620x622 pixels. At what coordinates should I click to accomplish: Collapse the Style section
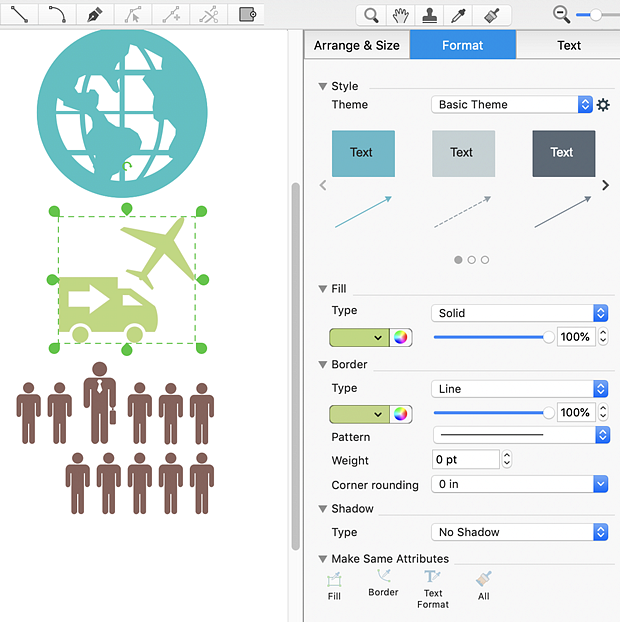(322, 86)
